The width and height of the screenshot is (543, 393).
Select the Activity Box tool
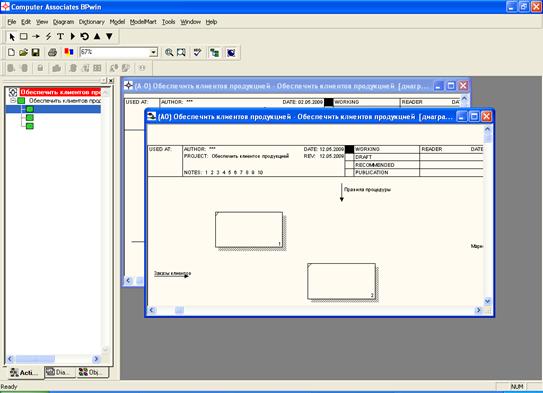(x=24, y=36)
